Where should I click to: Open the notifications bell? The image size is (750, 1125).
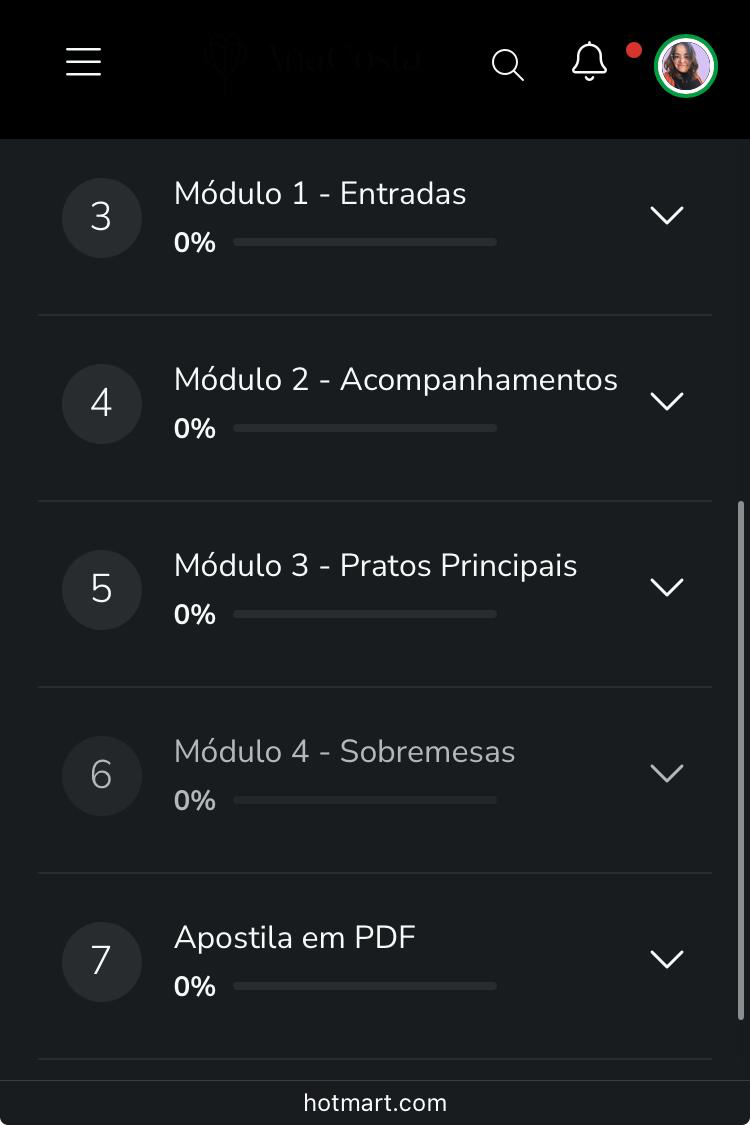[589, 62]
